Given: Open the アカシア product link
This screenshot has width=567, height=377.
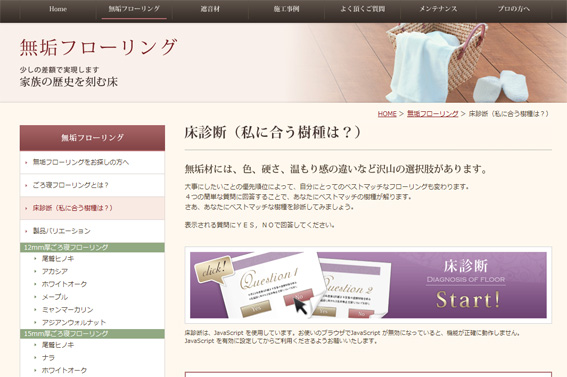Looking at the screenshot, I should point(55,271).
